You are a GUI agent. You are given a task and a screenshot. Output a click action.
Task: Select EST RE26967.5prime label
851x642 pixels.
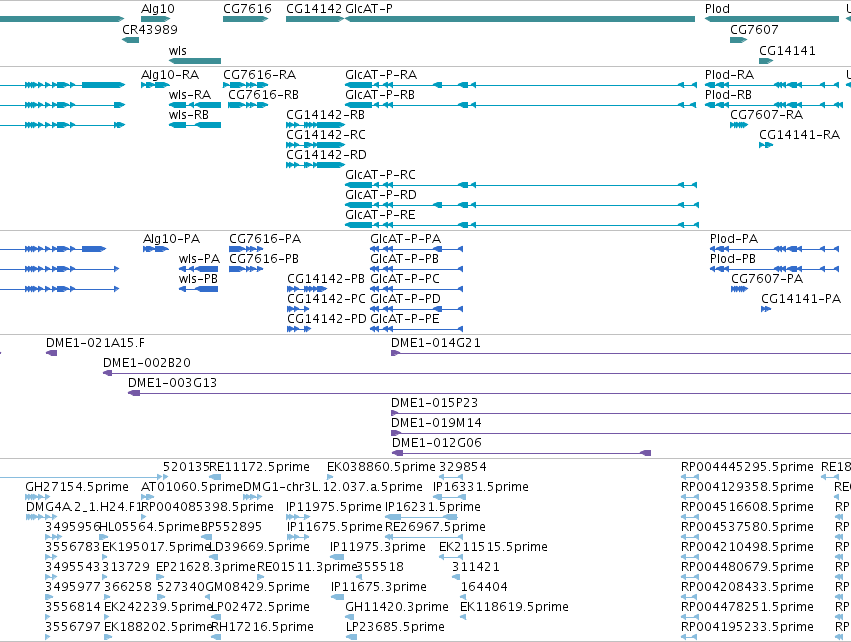point(435,527)
